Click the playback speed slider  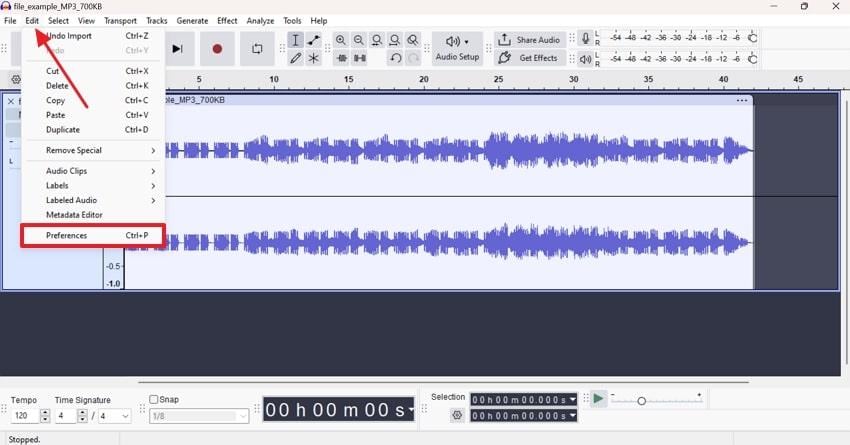[x=656, y=401]
